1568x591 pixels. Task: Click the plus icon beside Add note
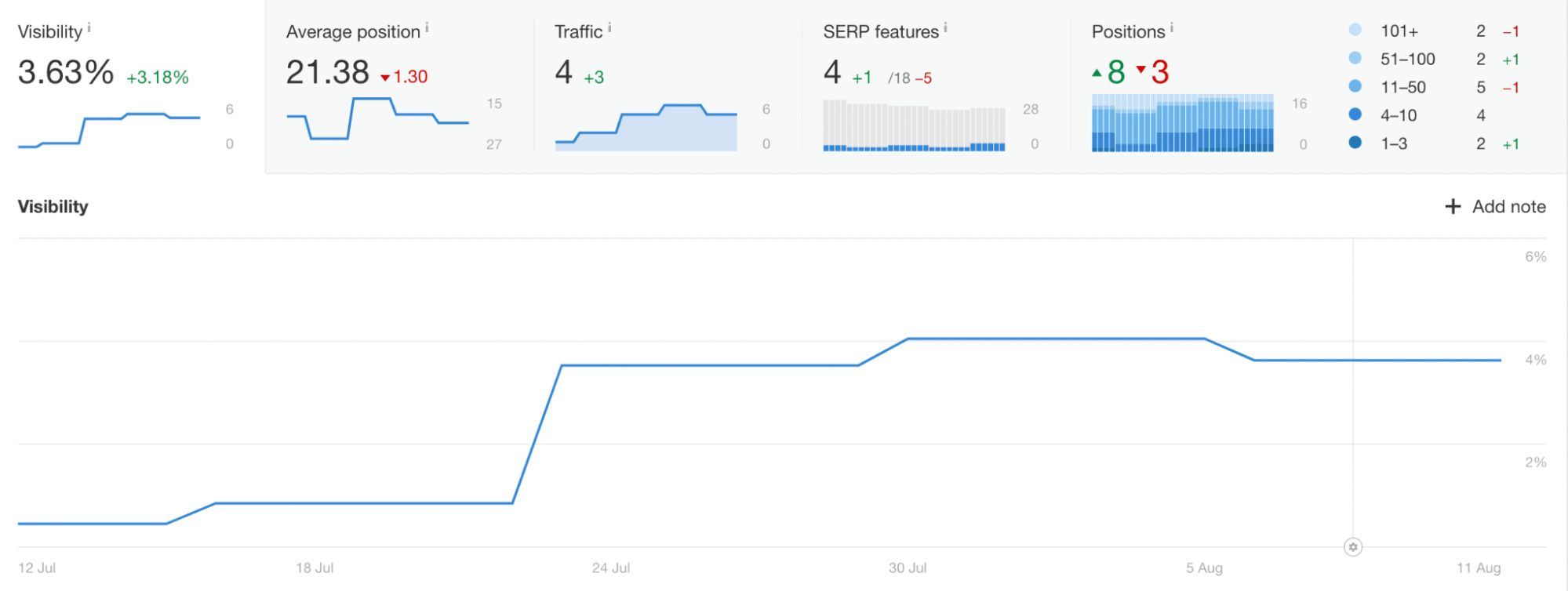1453,206
